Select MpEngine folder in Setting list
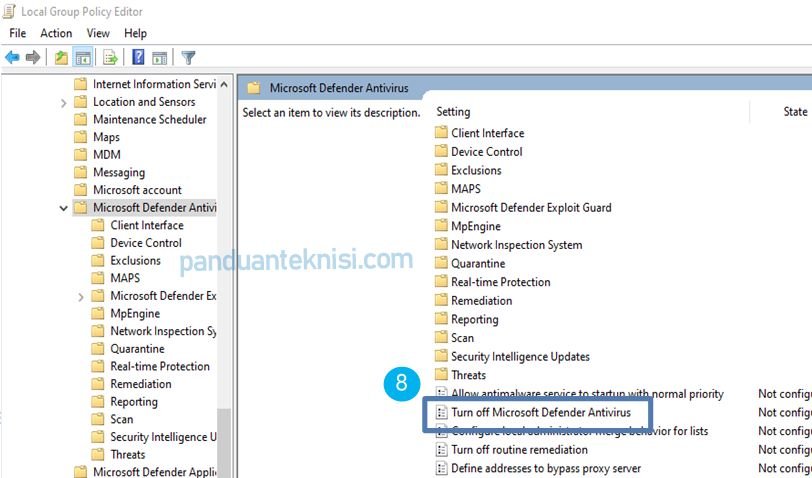 [x=475, y=226]
